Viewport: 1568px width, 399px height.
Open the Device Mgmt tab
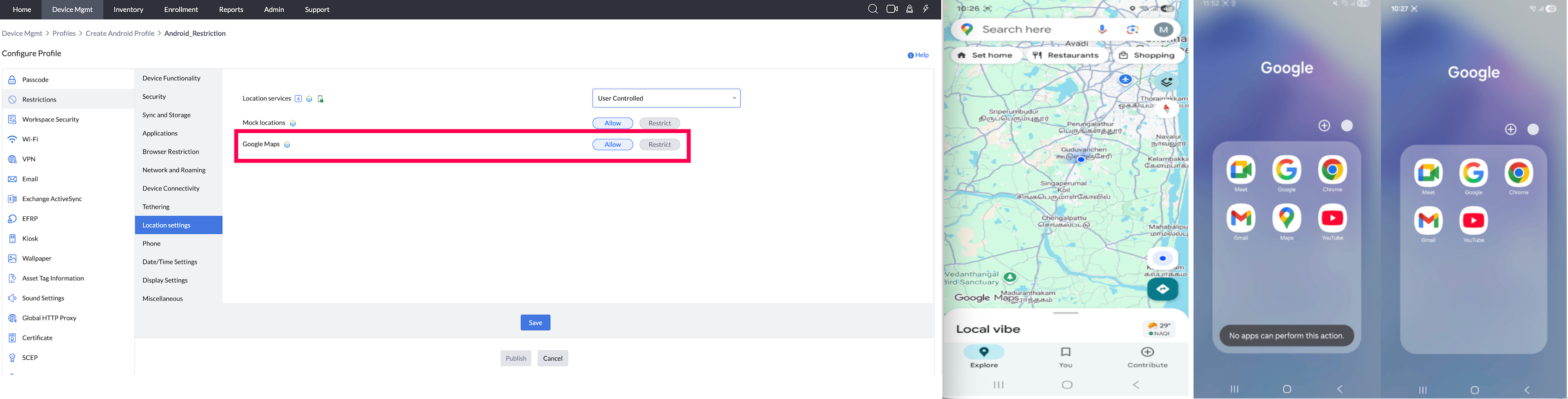(x=72, y=10)
